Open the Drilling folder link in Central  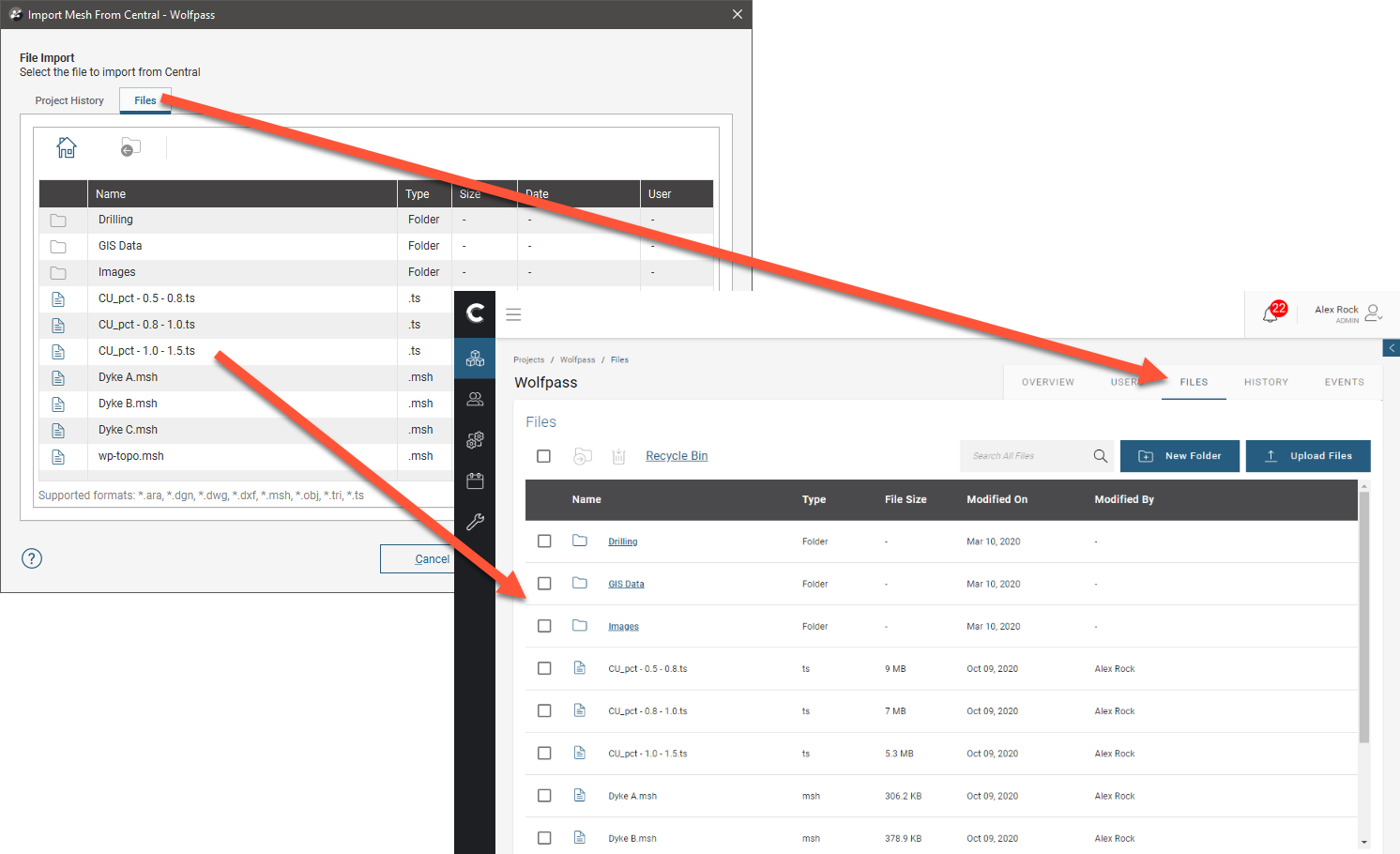tap(622, 541)
